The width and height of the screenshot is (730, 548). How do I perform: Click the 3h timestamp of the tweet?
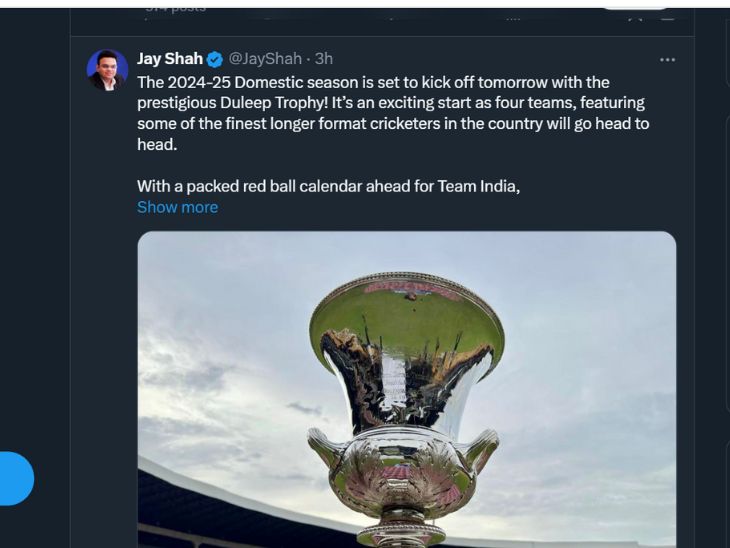pos(324,60)
